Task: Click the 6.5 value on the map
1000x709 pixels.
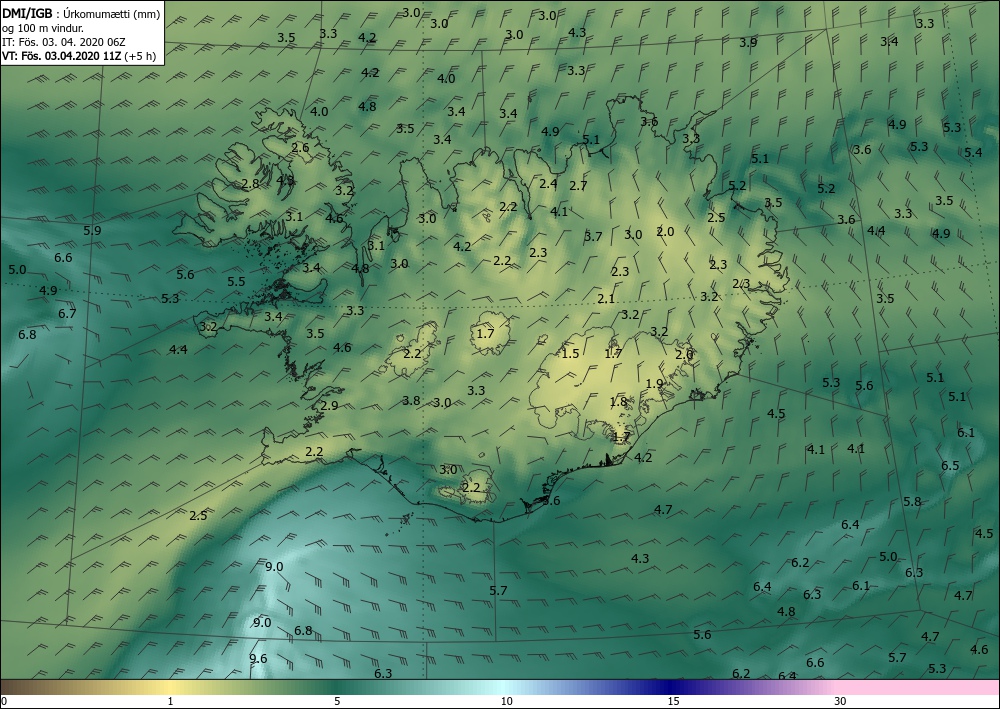Action: [x=950, y=465]
